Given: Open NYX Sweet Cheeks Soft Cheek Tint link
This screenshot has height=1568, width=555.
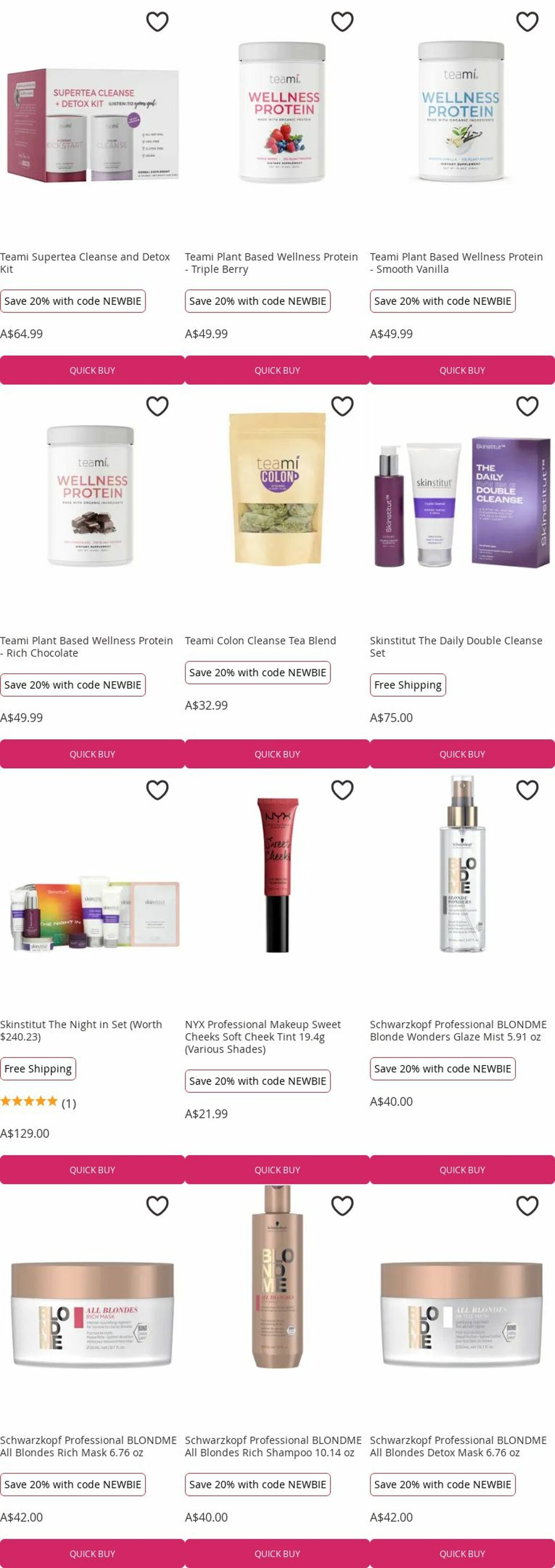Looking at the screenshot, I should pos(263,1036).
